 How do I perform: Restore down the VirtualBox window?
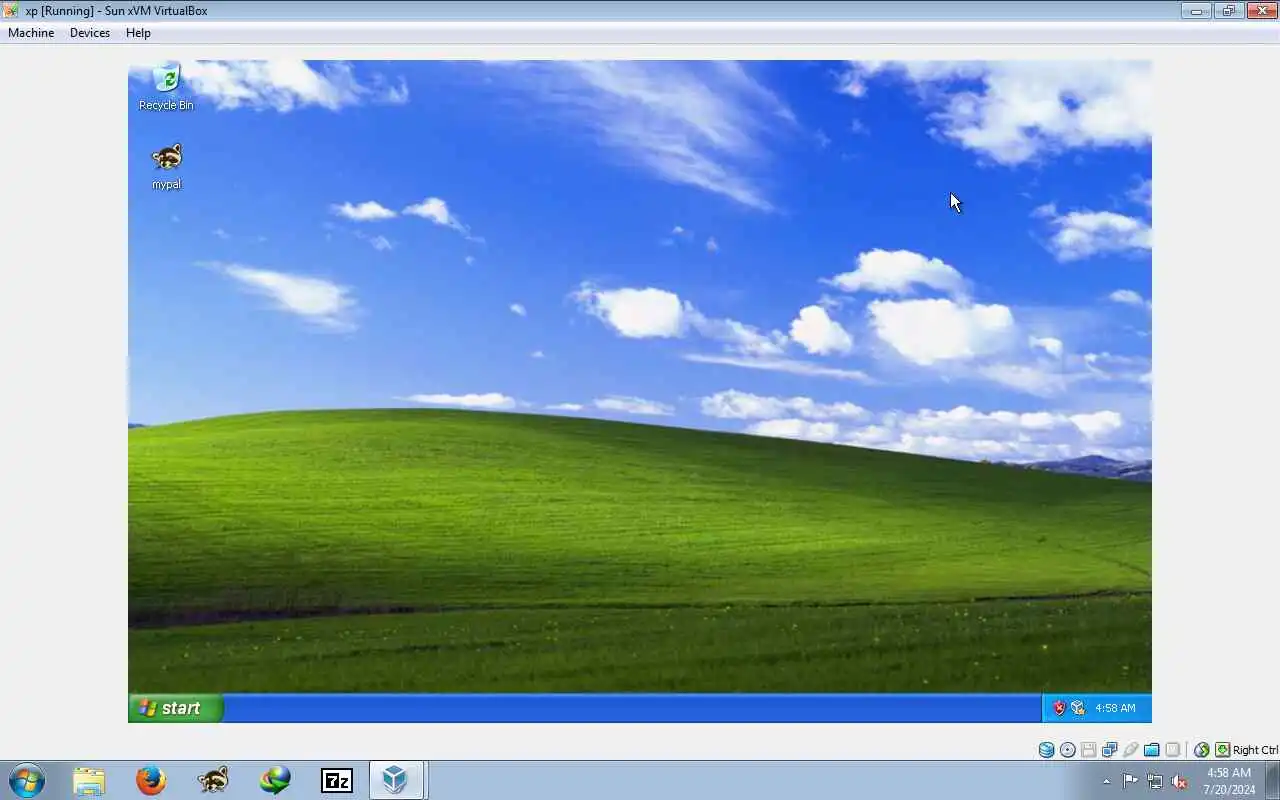pyautogui.click(x=1229, y=11)
